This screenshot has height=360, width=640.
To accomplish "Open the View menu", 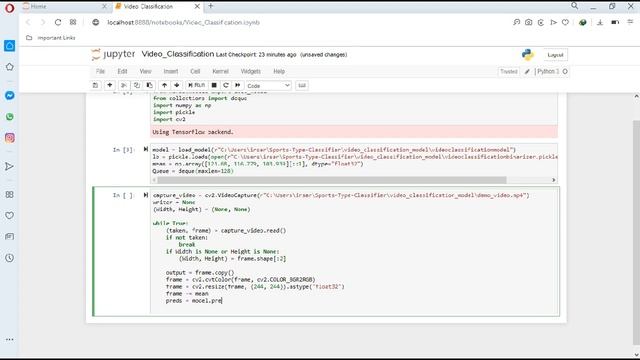I will pos(145,71).
